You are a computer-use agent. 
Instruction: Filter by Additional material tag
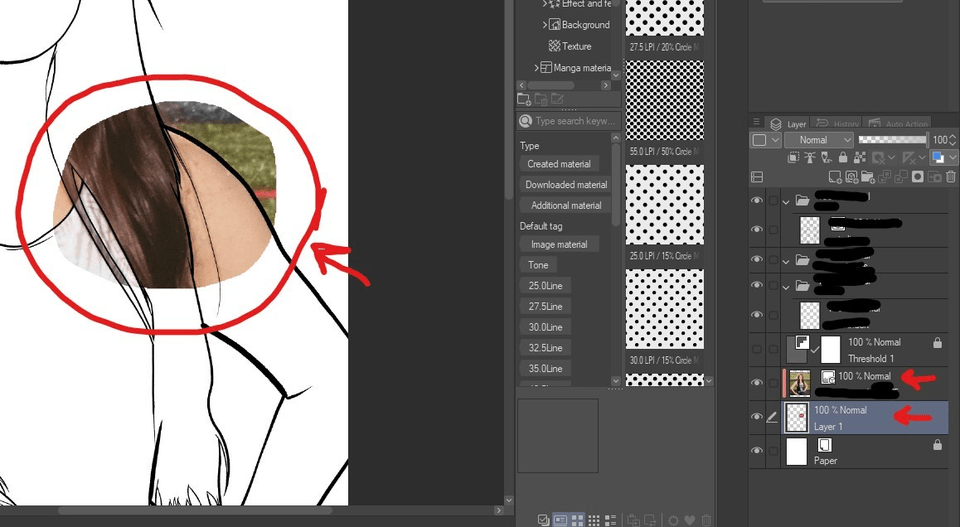[x=566, y=206]
